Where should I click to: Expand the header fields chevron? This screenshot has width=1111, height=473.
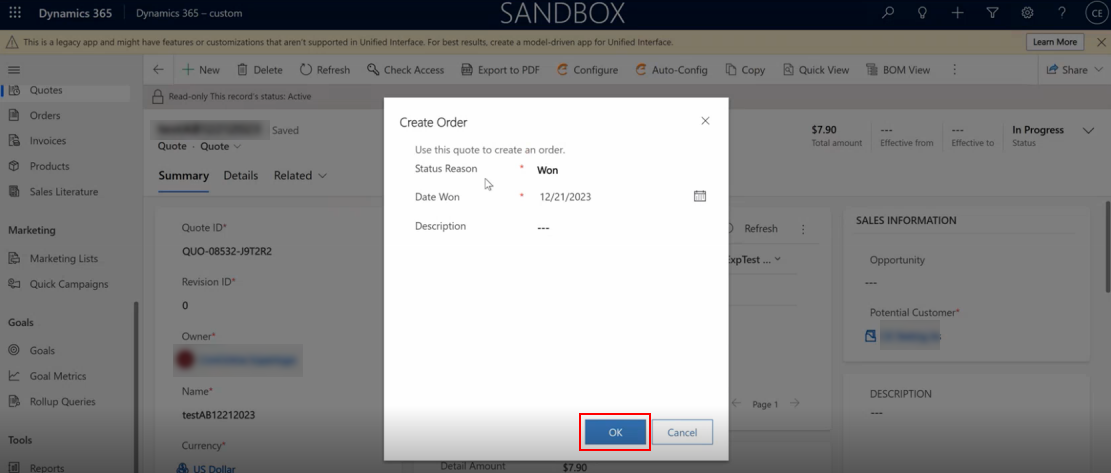[x=1089, y=130]
